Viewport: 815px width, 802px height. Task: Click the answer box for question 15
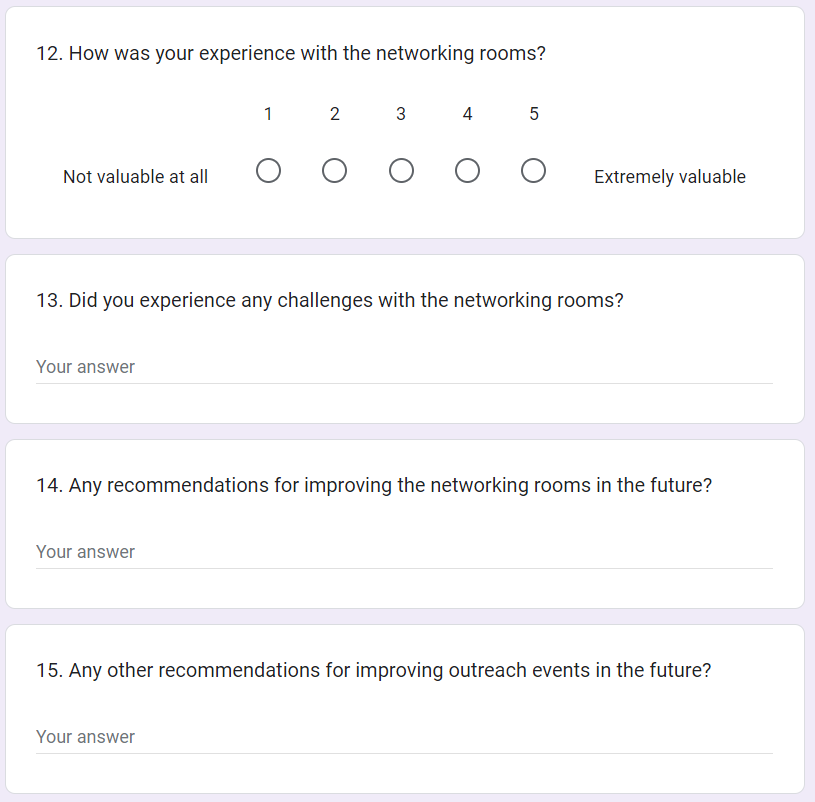pos(404,737)
